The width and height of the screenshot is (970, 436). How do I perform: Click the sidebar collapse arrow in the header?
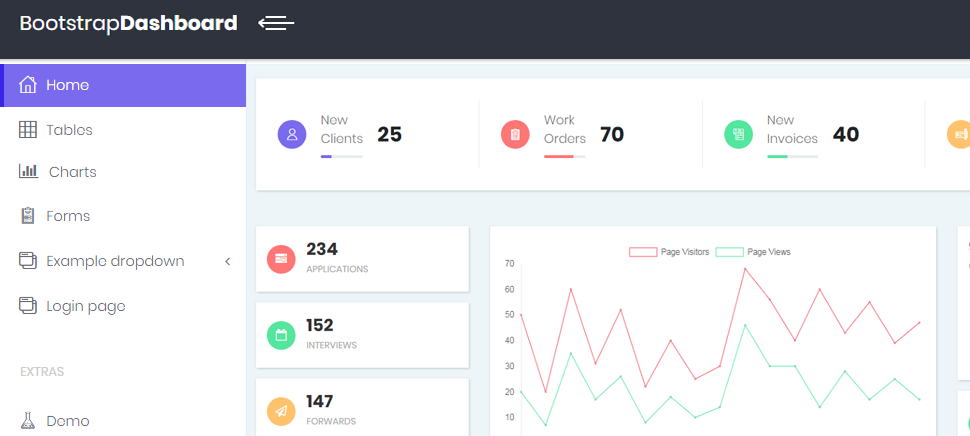point(276,24)
